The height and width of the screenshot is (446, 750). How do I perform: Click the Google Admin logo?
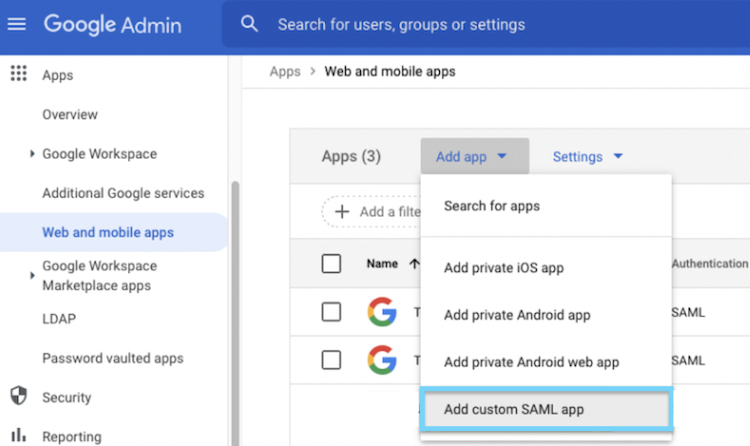(113, 24)
